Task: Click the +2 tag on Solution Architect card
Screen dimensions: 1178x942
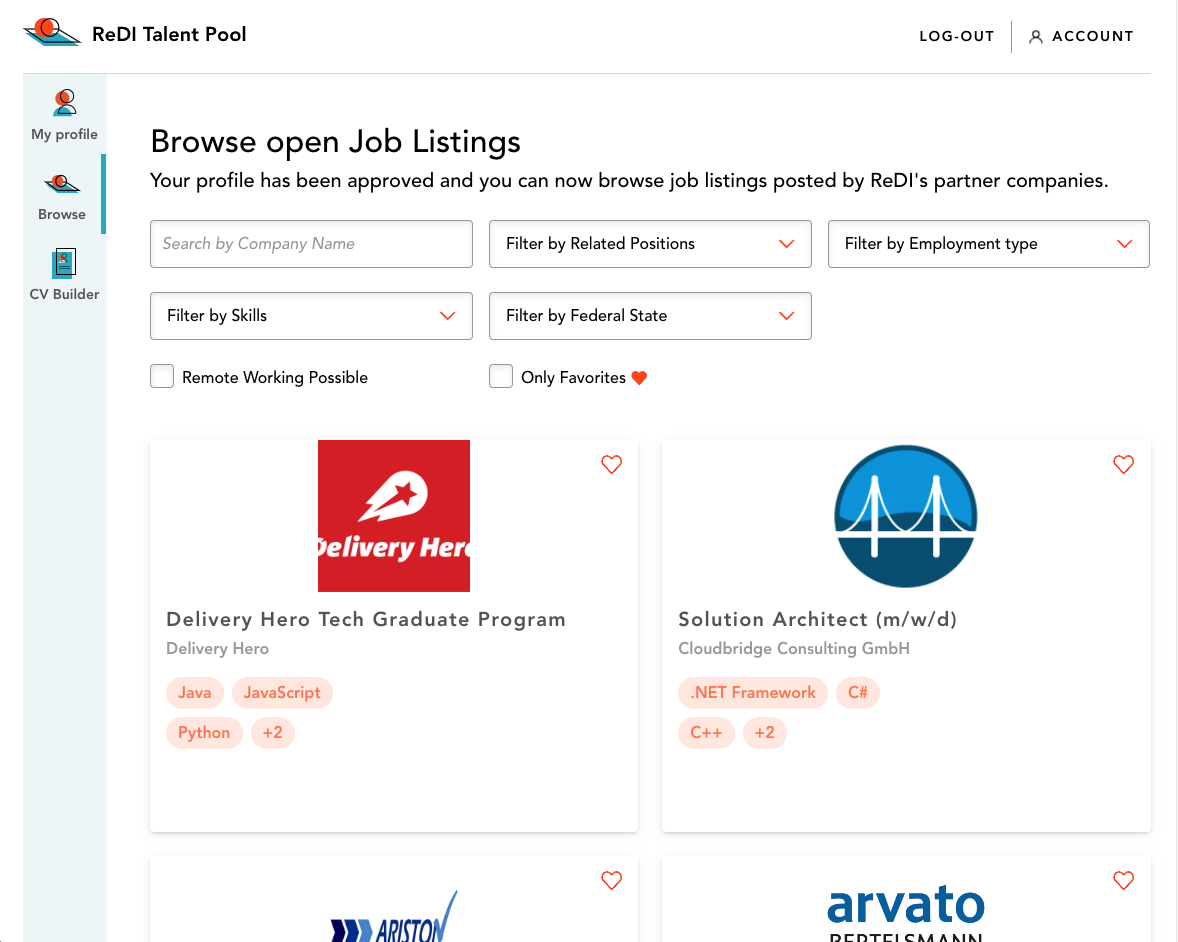Action: tap(765, 732)
